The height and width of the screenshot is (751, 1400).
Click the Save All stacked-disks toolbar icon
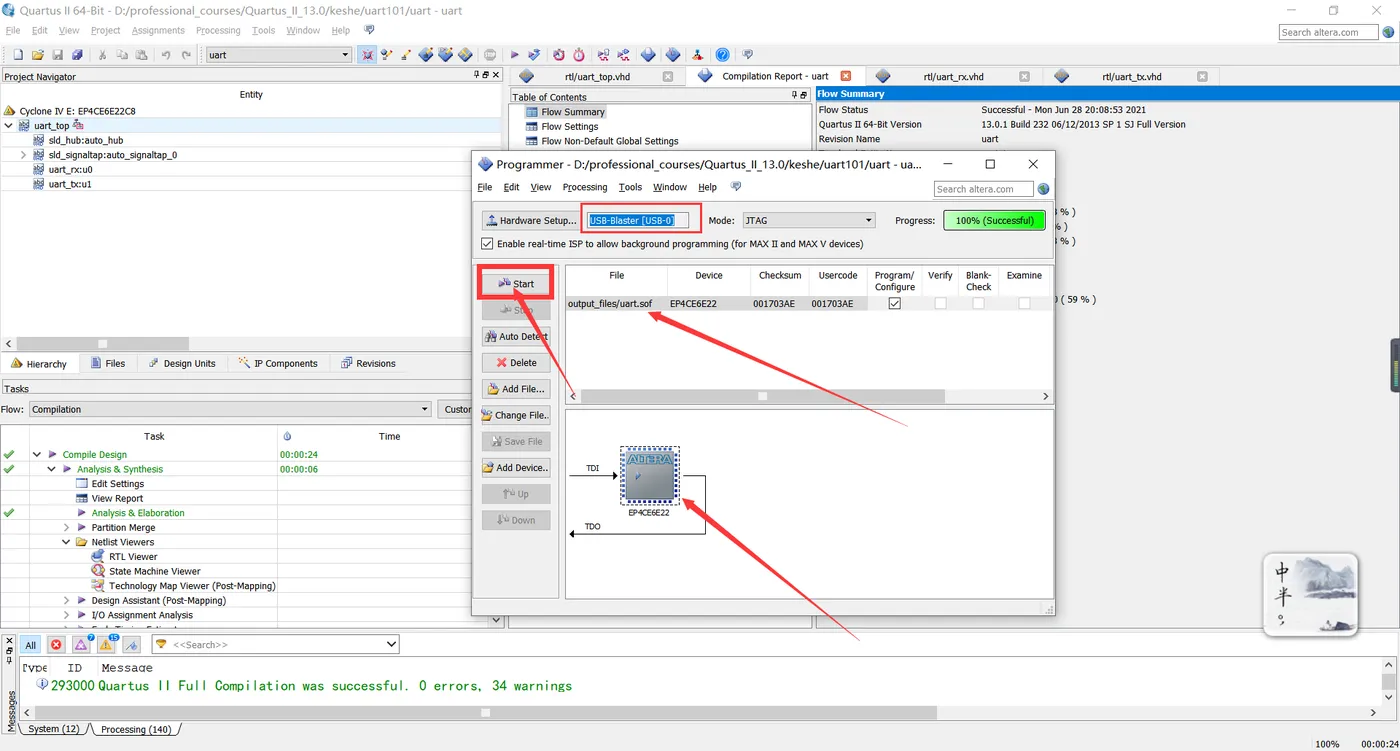pyautogui.click(x=77, y=55)
